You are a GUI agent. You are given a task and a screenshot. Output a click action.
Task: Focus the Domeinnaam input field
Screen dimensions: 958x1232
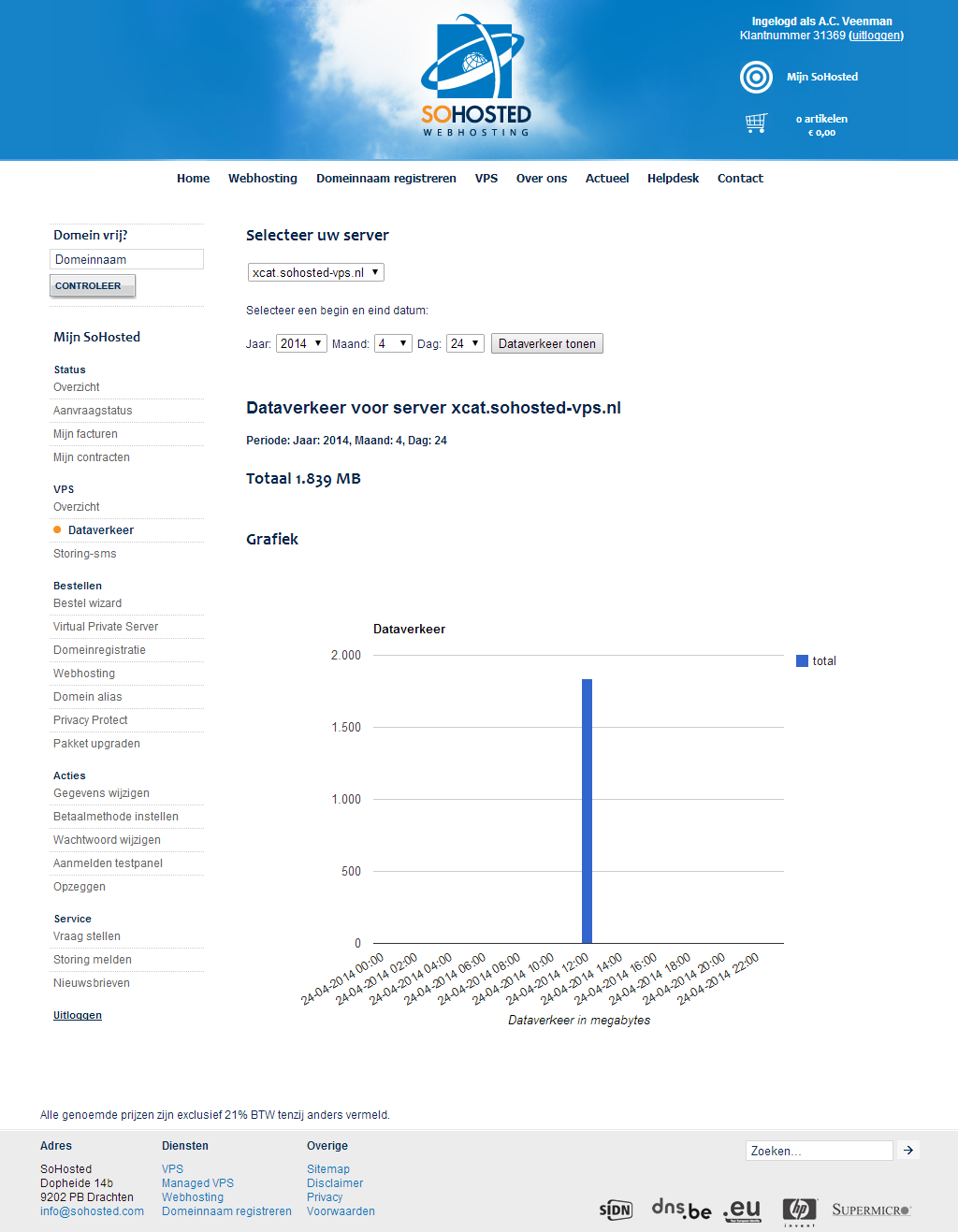[x=126, y=259]
